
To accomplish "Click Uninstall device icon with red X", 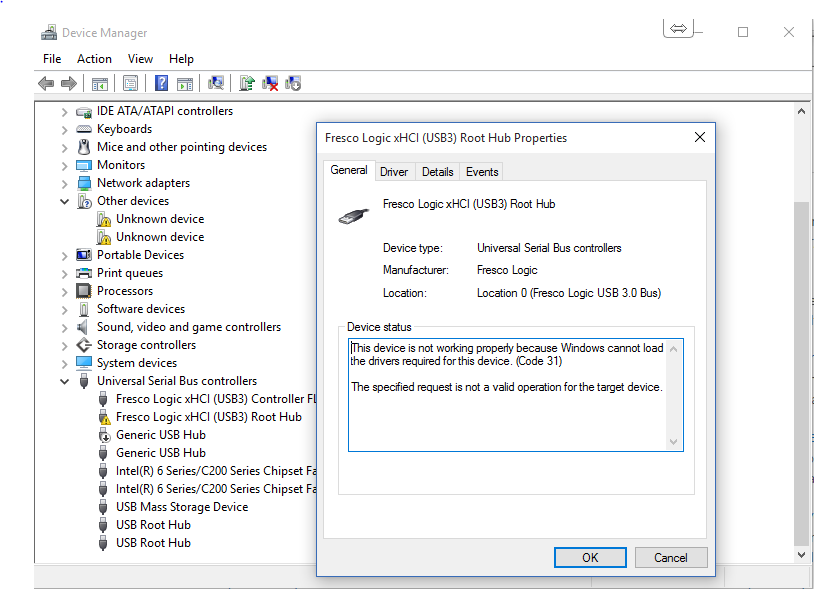I will point(270,83).
